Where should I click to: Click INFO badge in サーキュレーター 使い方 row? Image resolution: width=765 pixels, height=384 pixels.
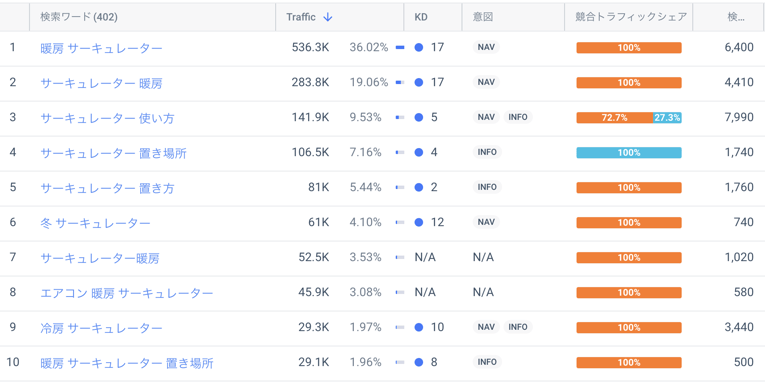pyautogui.click(x=518, y=117)
